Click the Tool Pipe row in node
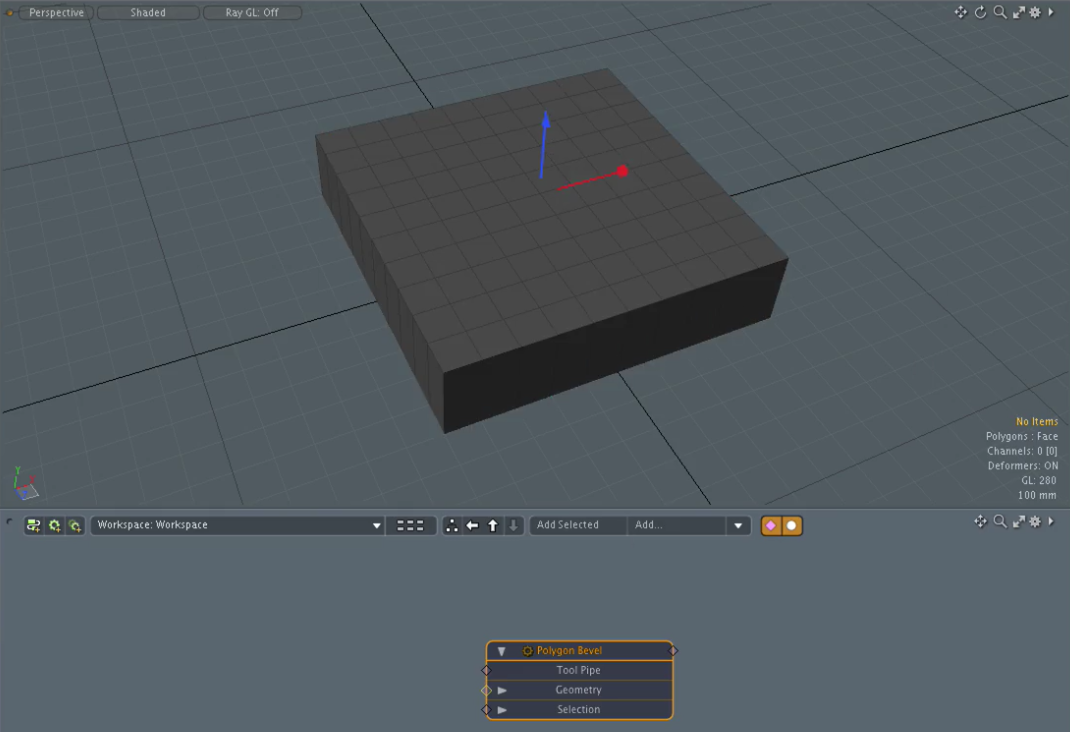The height and width of the screenshot is (732, 1070). [x=578, y=670]
